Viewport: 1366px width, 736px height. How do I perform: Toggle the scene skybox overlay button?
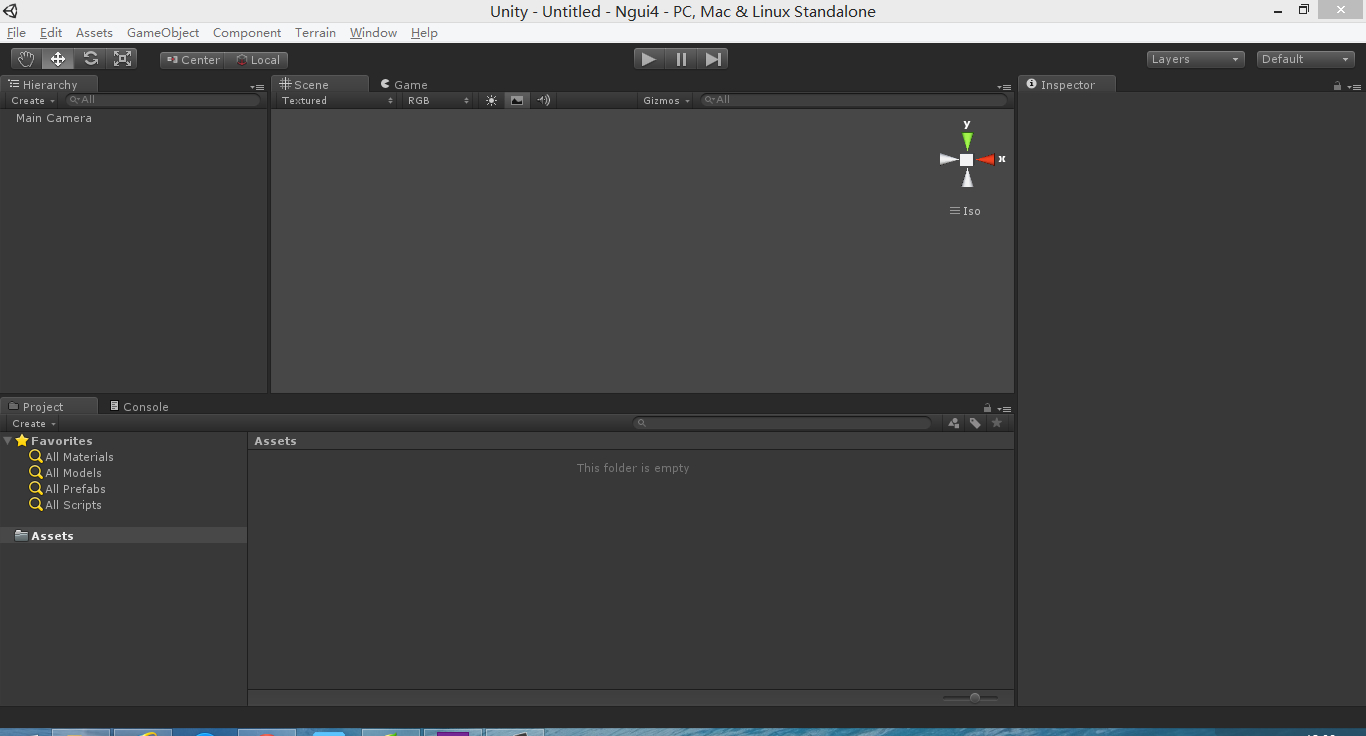pos(516,100)
